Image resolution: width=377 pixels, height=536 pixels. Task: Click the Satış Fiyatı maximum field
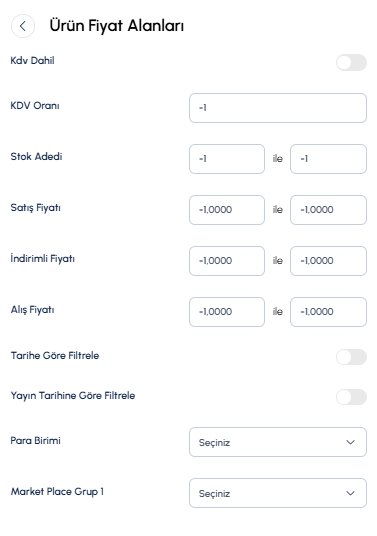coord(328,210)
